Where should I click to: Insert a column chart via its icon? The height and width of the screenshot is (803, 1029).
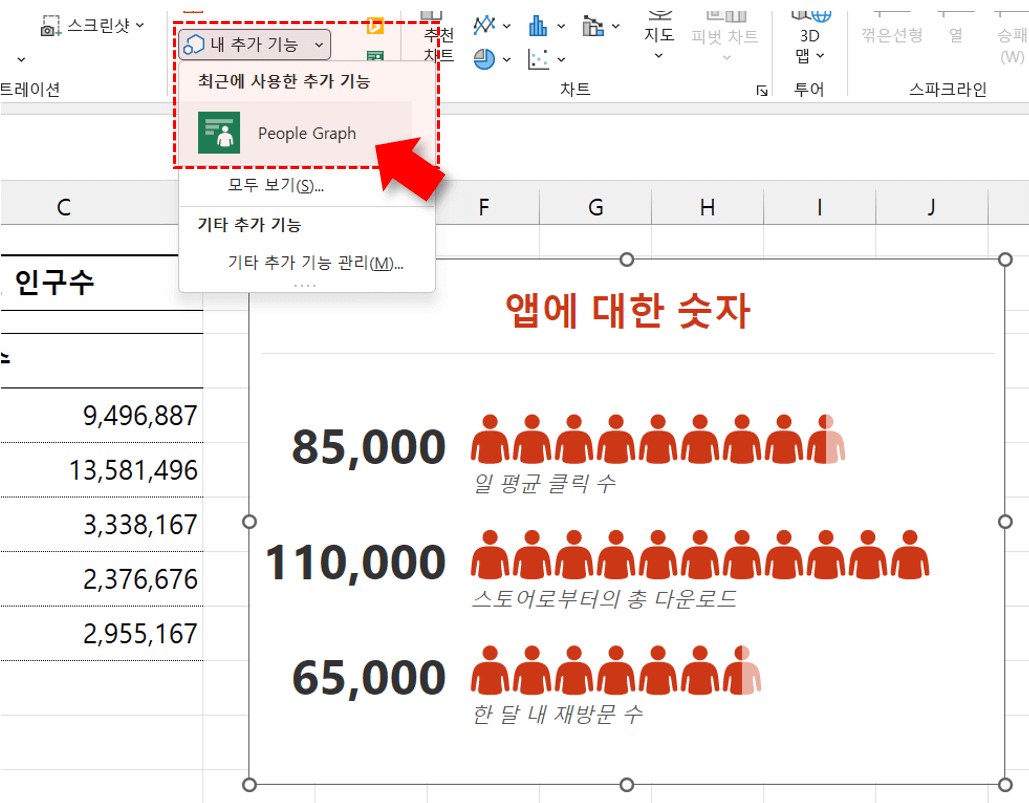click(x=538, y=26)
